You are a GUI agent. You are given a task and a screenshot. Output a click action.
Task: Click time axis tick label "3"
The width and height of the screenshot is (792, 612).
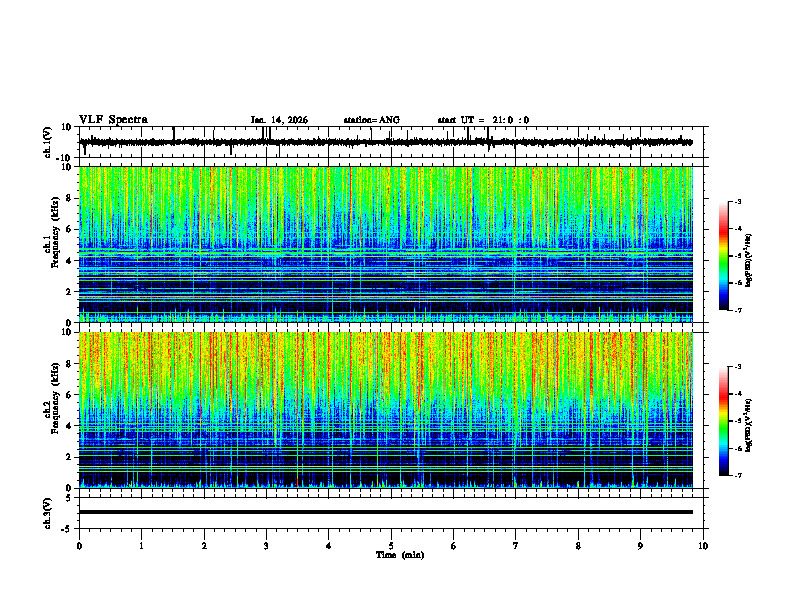(x=266, y=546)
